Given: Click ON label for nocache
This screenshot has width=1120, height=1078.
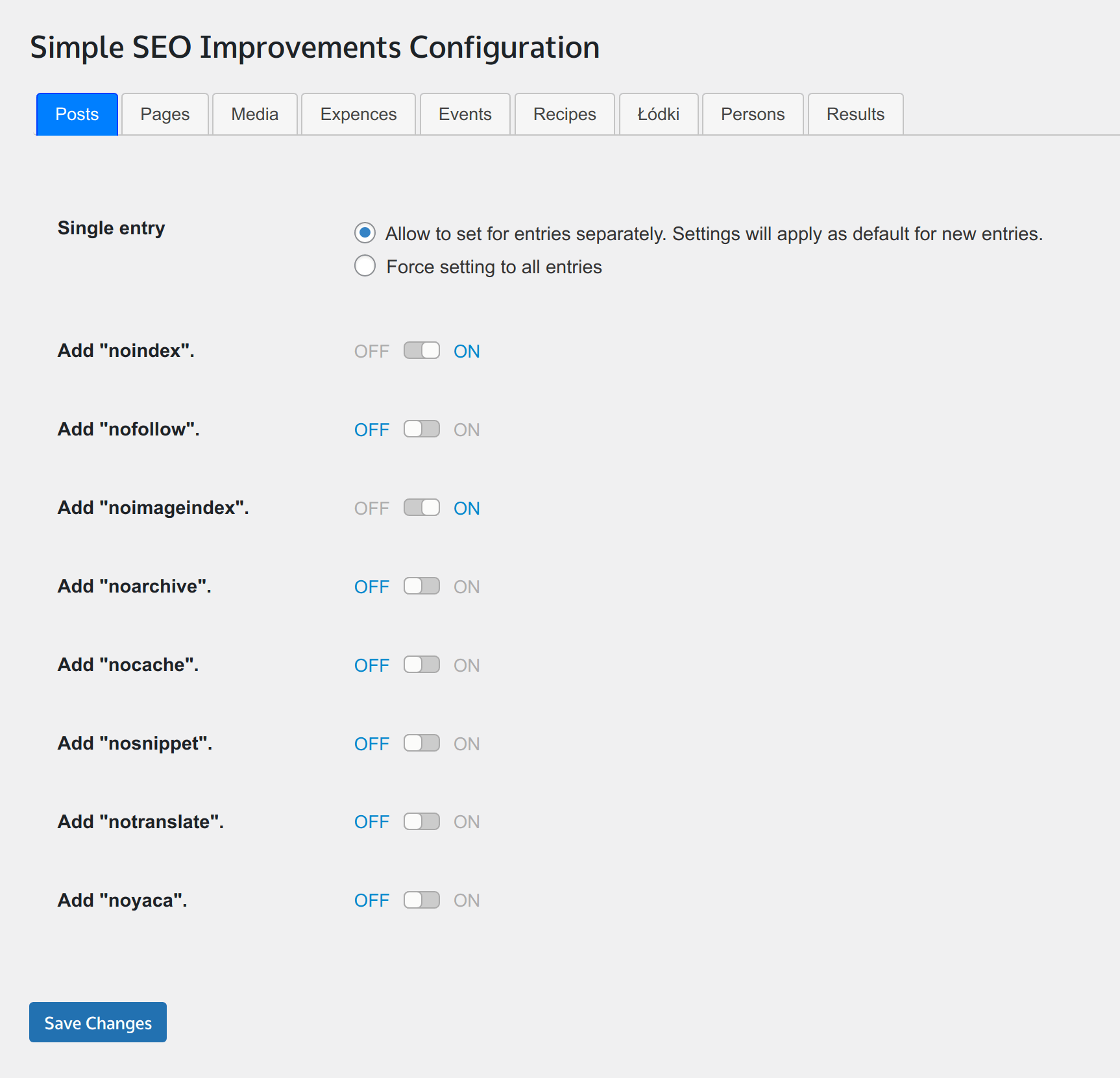Looking at the screenshot, I should (x=467, y=665).
